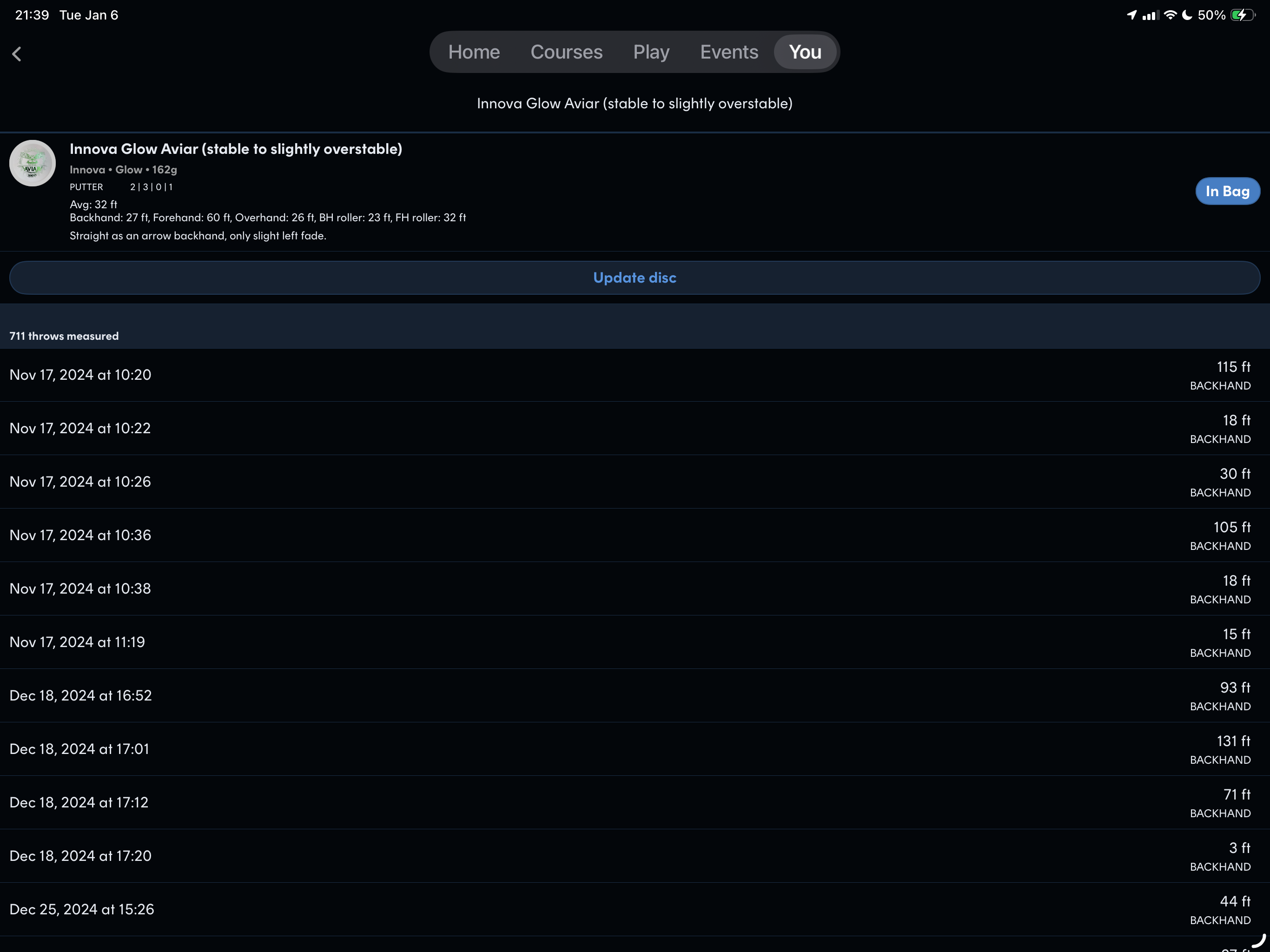Tap the Do Not Disturb moon icon
The image size is (1270, 952).
click(x=1187, y=15)
